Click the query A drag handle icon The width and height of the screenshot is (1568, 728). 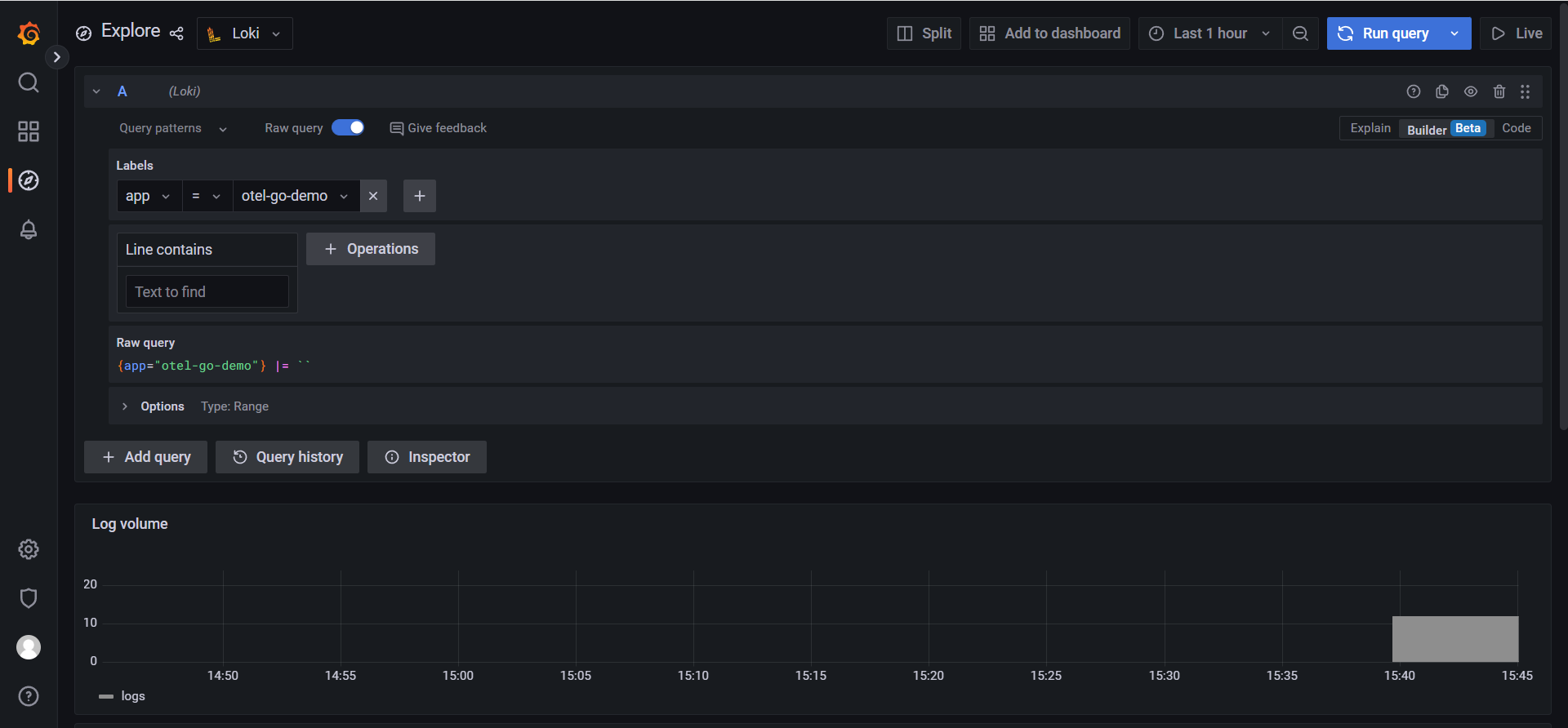pos(1525,91)
